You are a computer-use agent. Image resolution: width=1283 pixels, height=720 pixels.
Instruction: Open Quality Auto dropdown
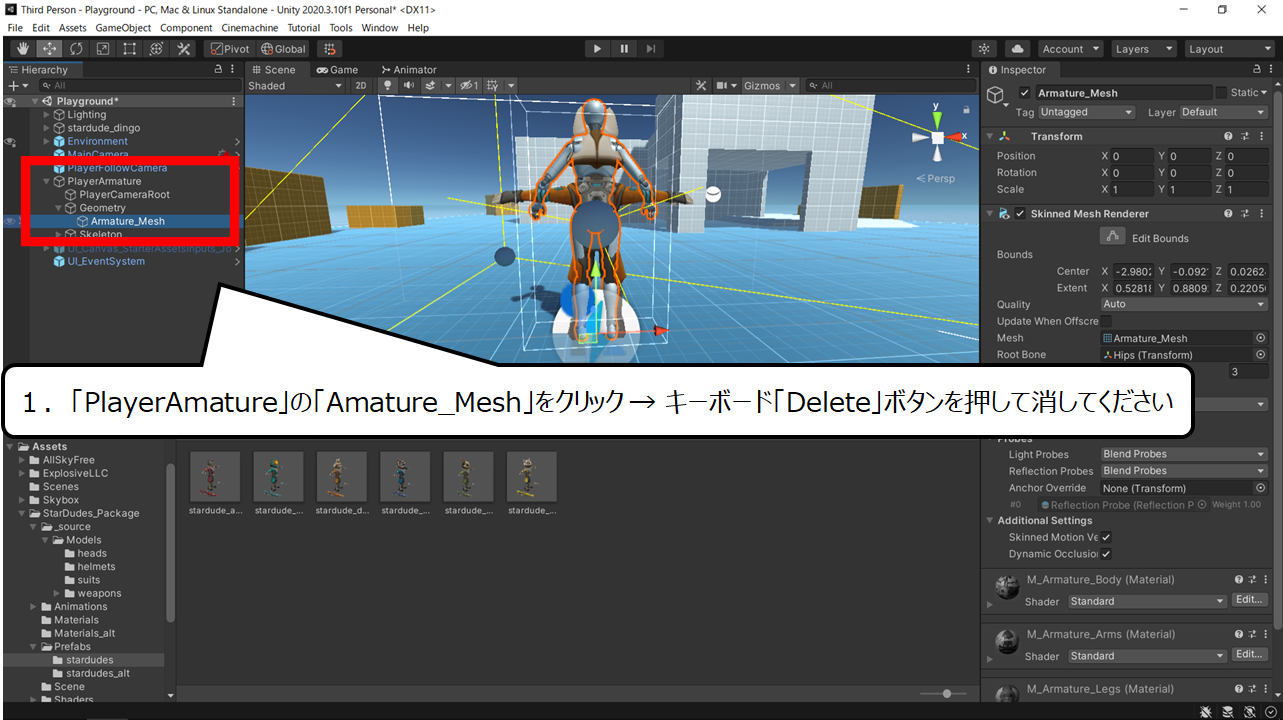pyautogui.click(x=1184, y=304)
